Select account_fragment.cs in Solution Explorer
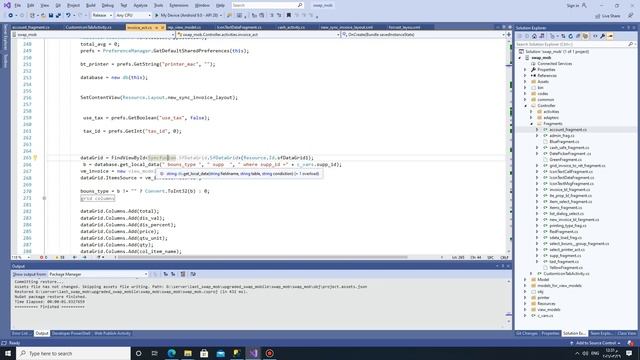 [568, 130]
